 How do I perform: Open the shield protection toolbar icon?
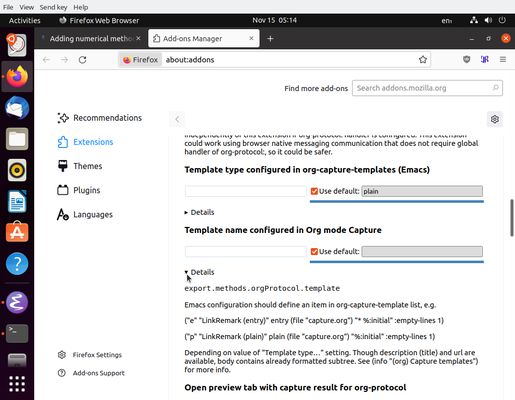[466, 60]
